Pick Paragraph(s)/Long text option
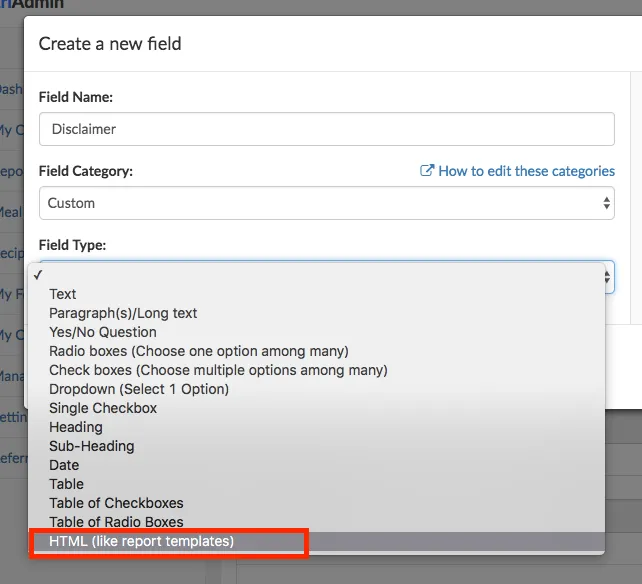 (x=123, y=313)
